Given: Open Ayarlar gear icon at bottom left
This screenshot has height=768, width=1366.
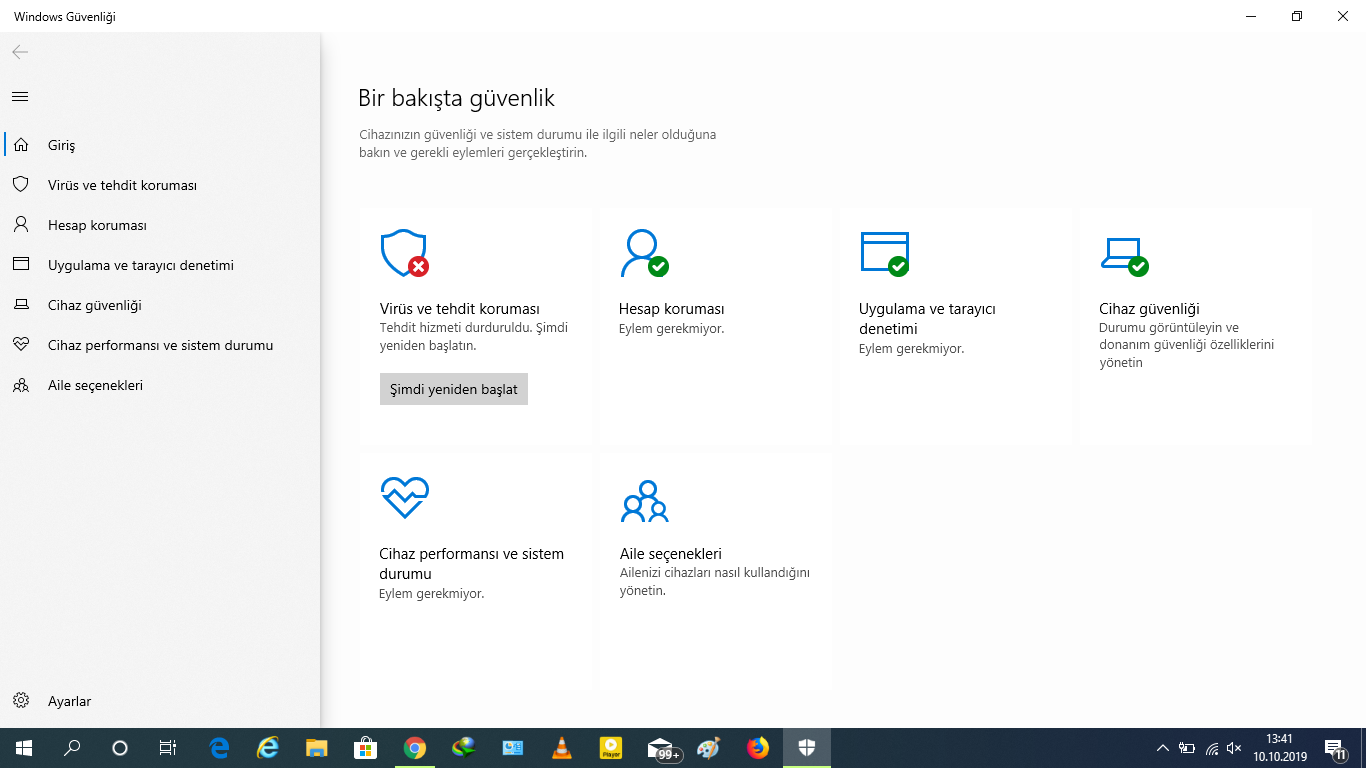Looking at the screenshot, I should pyautogui.click(x=21, y=701).
